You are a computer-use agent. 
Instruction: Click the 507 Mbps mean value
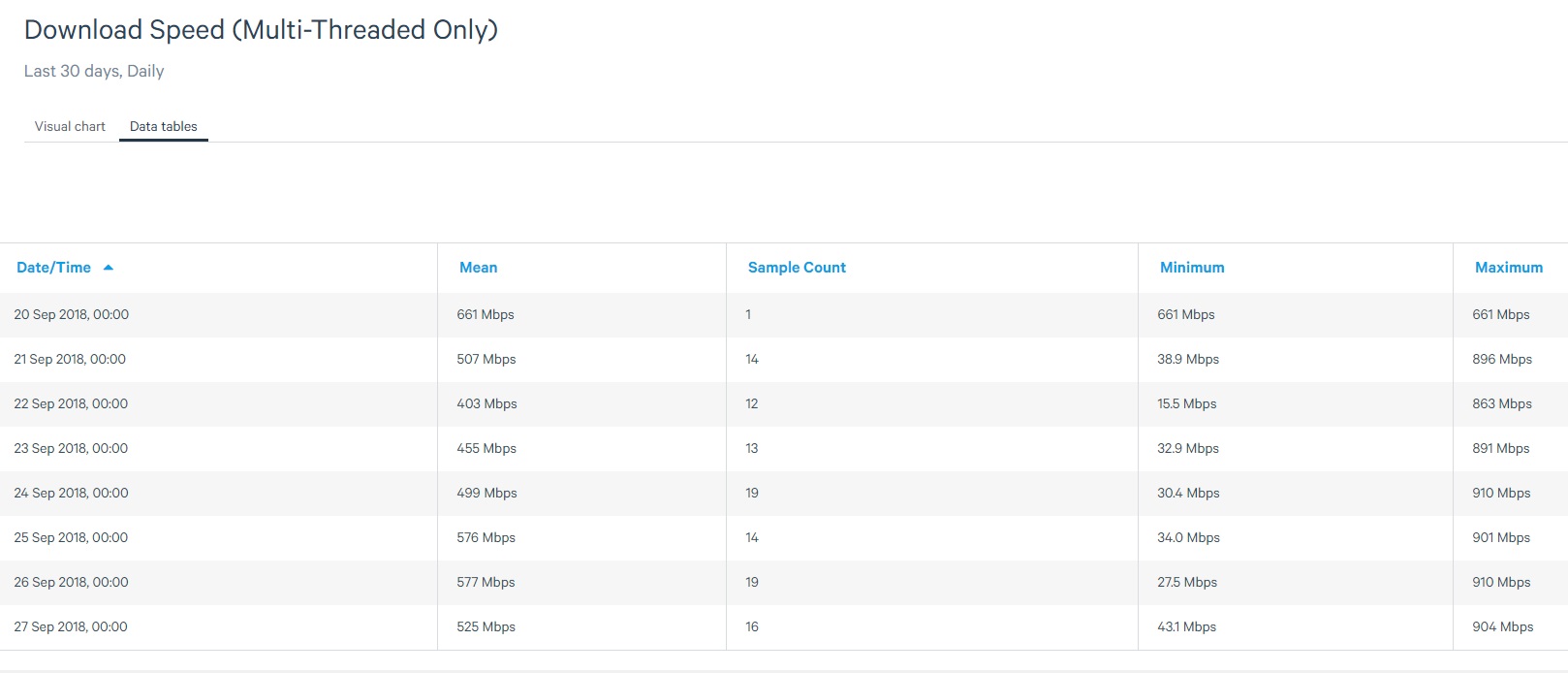point(486,359)
